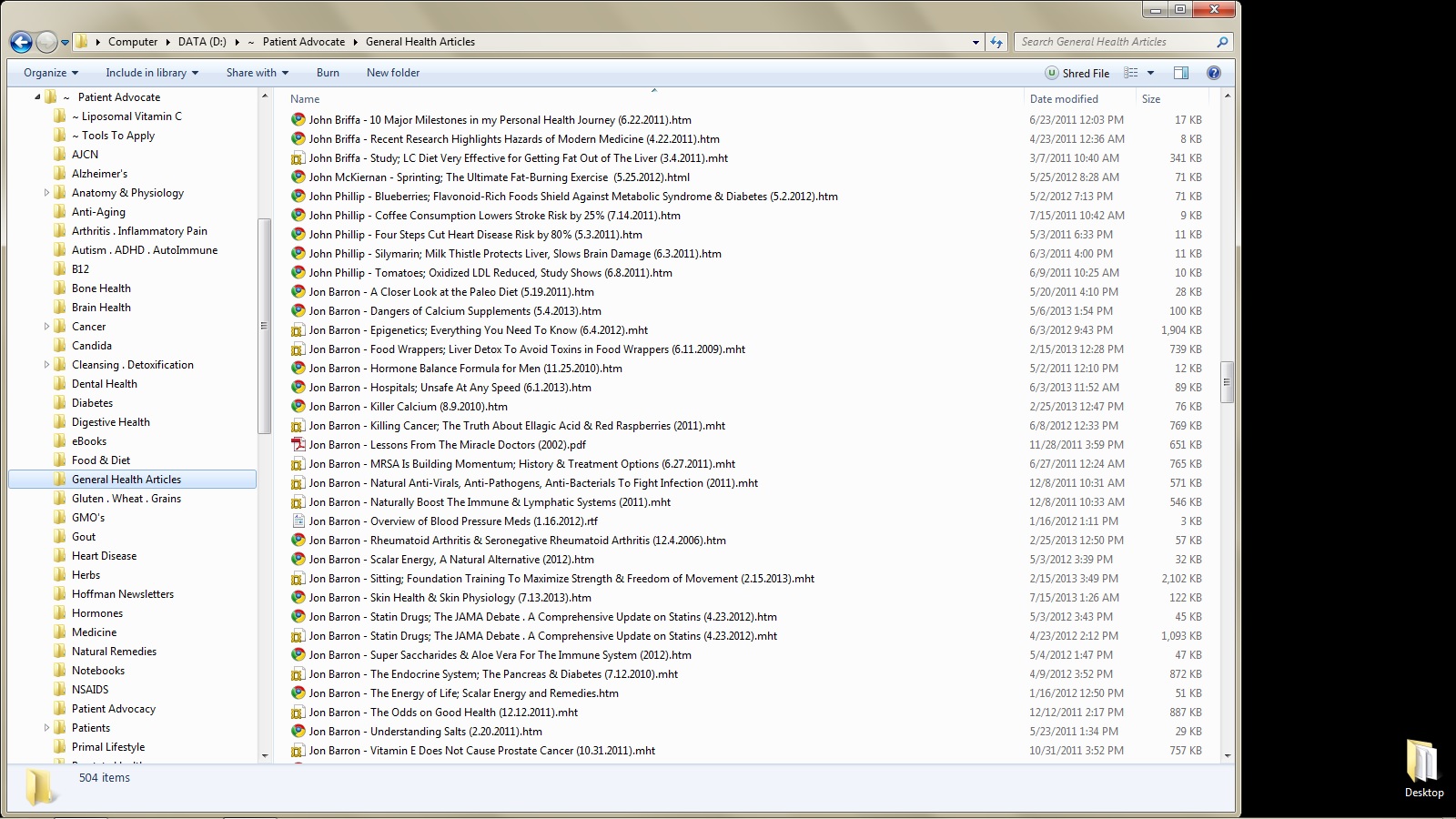Image resolution: width=1456 pixels, height=819 pixels.
Task: Open the Organize dropdown menu
Action: point(50,73)
